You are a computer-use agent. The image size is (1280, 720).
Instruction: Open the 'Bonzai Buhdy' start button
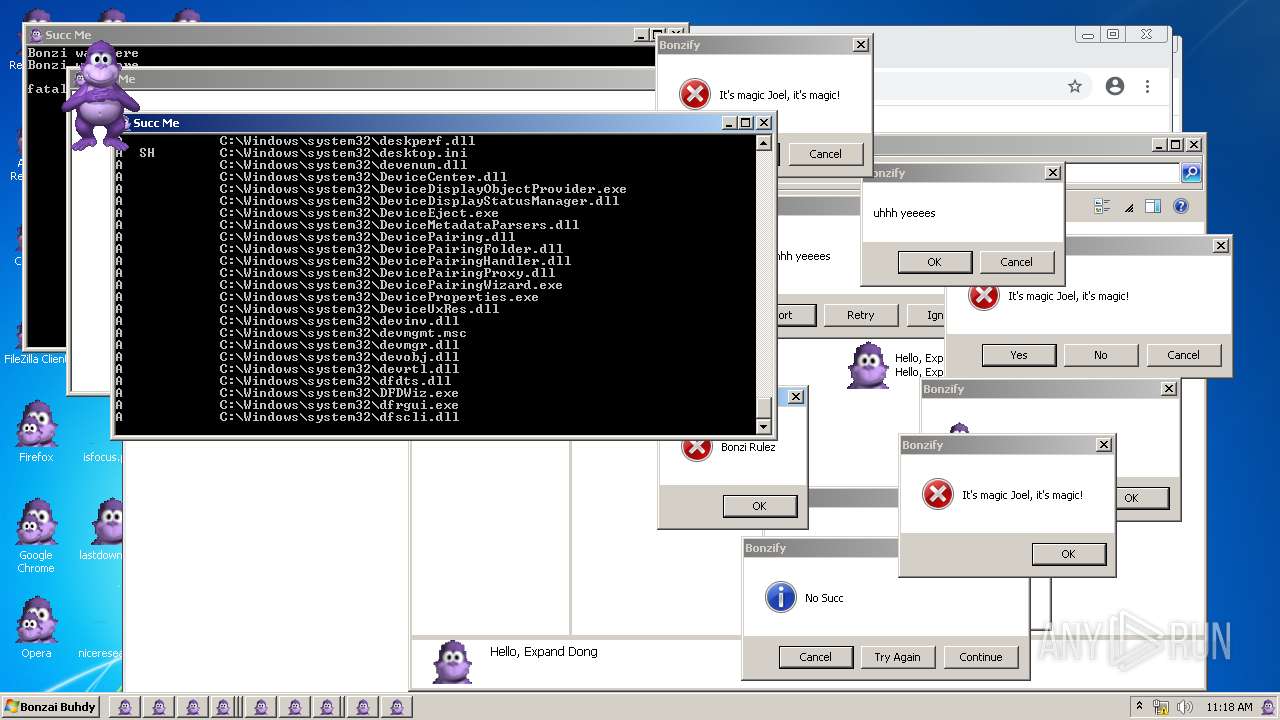(x=50, y=707)
